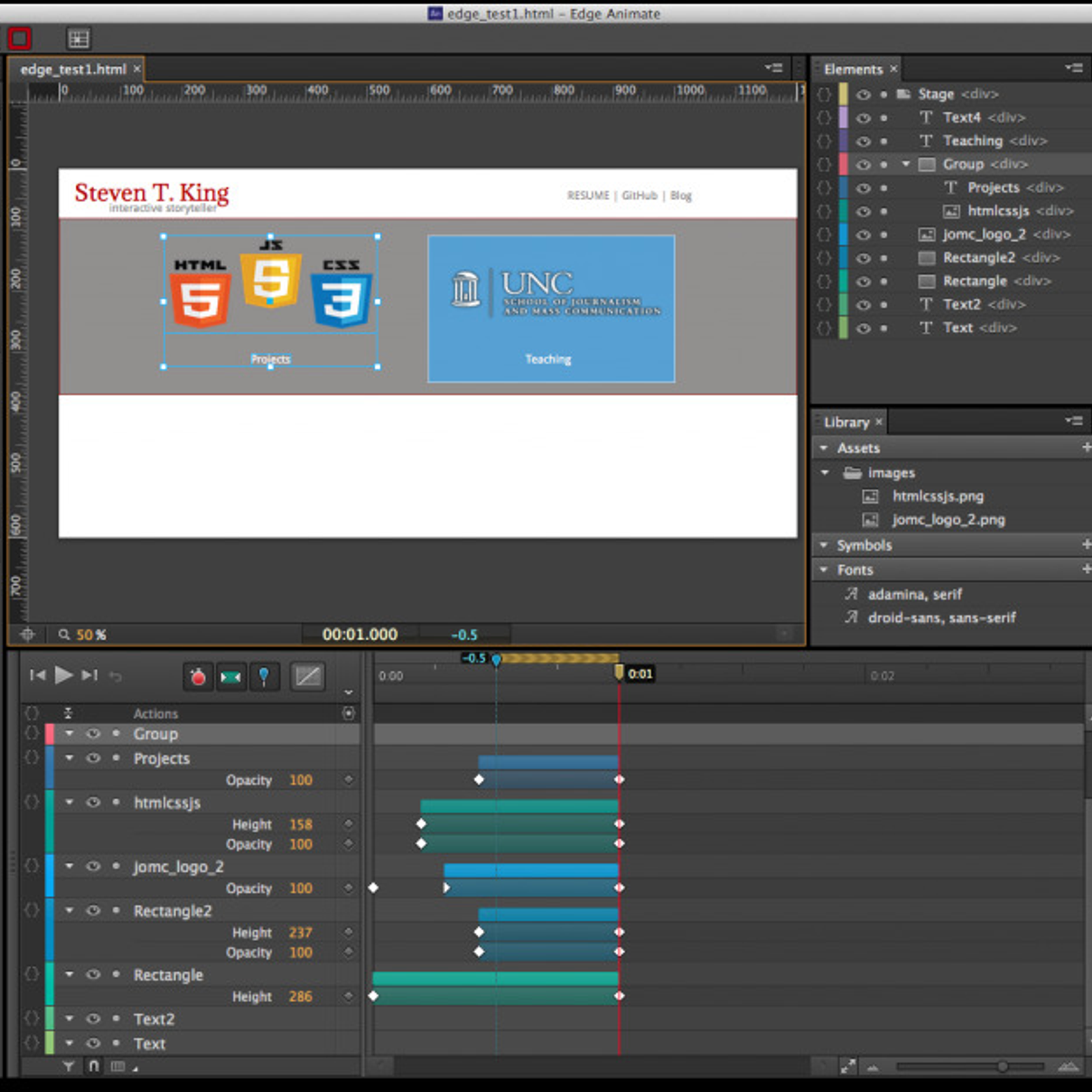
Task: Add a Height keyframe for htmlcssjs
Action: tap(349, 824)
